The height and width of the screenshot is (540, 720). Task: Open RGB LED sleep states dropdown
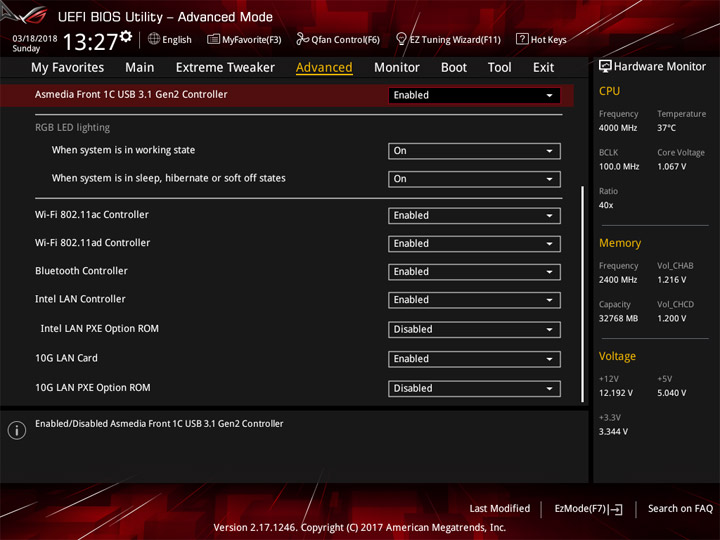point(474,179)
